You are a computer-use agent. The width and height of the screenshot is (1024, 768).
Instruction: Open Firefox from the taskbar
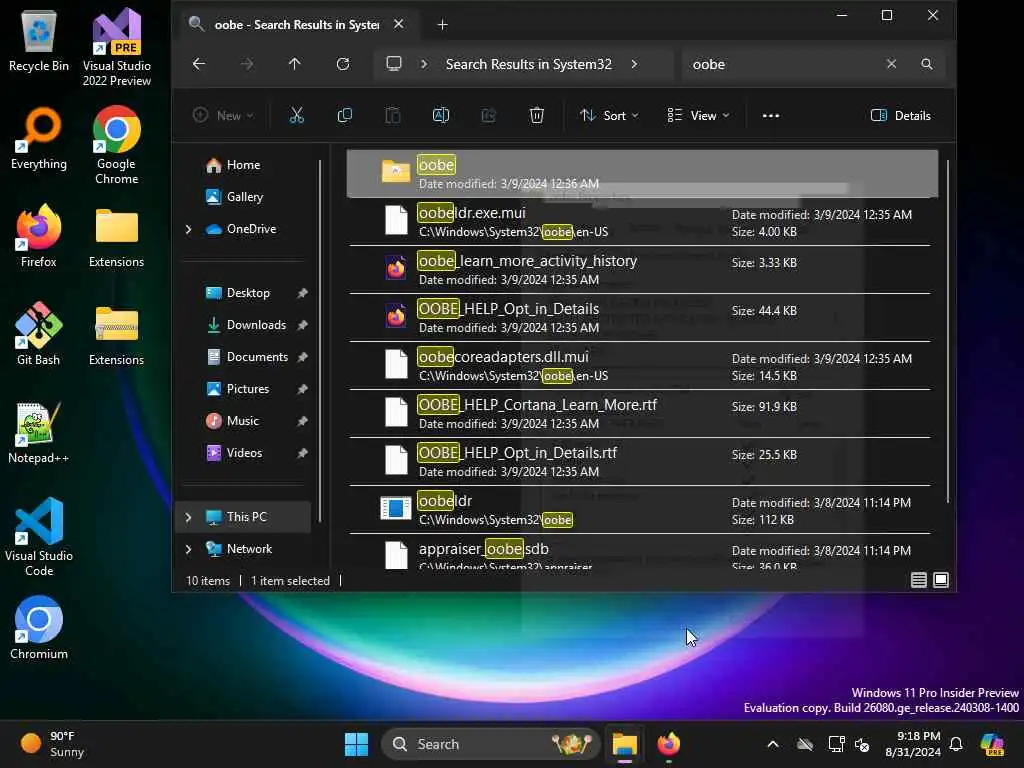click(x=668, y=744)
